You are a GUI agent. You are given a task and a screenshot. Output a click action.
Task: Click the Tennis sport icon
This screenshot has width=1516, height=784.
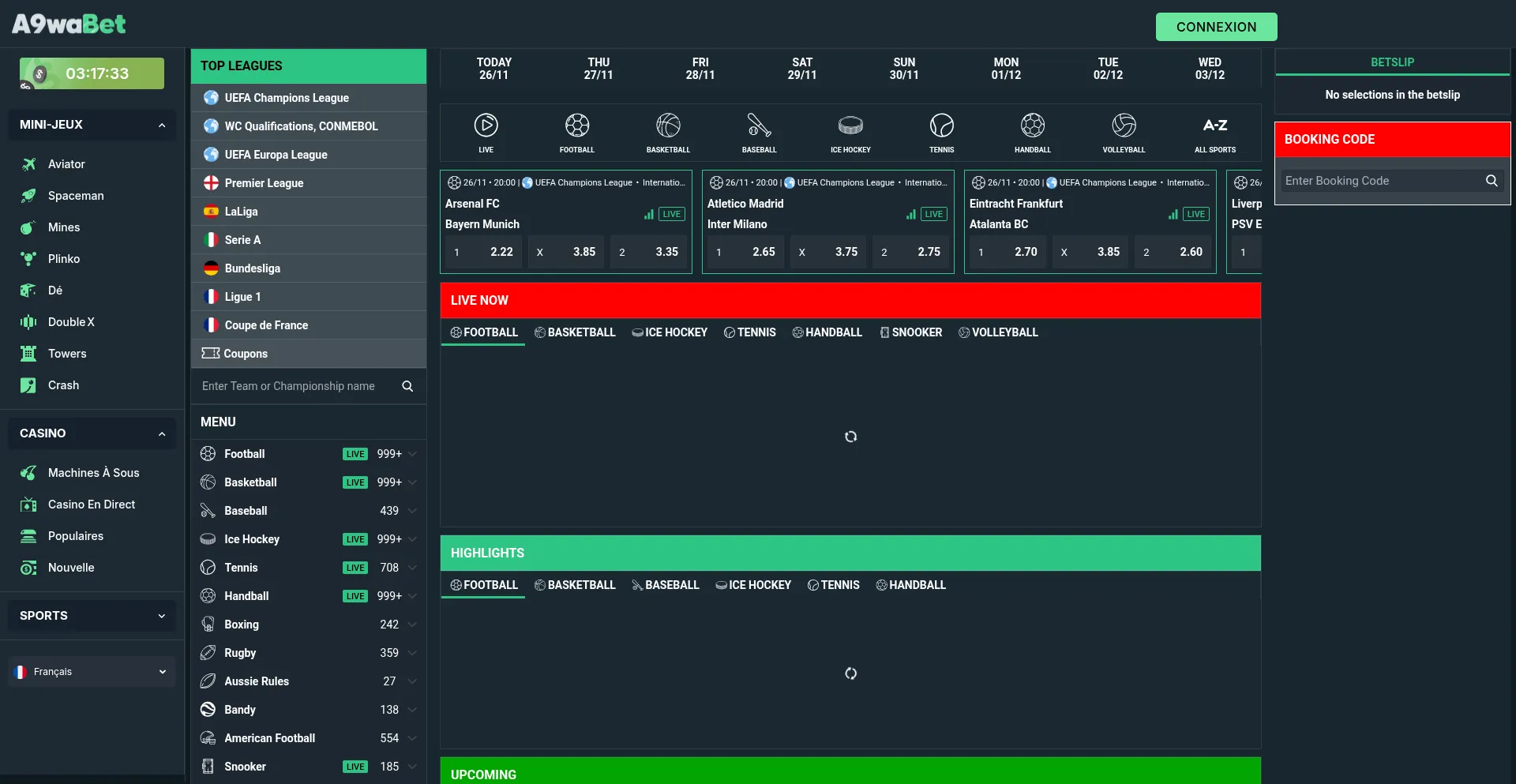click(941, 131)
